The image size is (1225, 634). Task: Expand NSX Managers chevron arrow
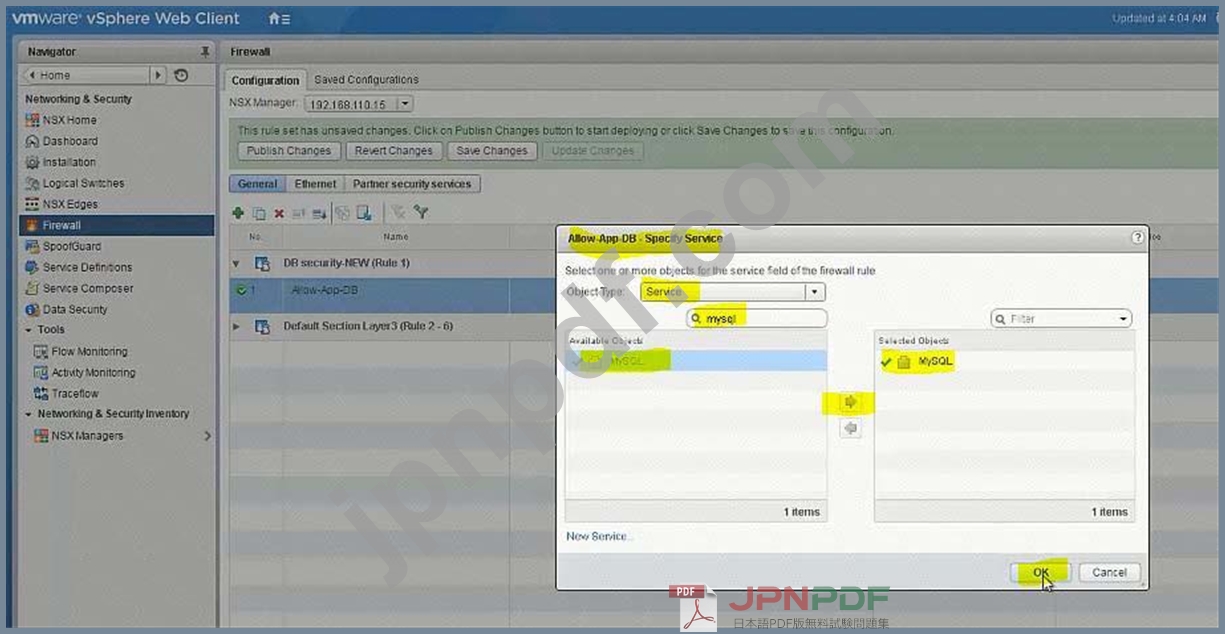click(207, 436)
